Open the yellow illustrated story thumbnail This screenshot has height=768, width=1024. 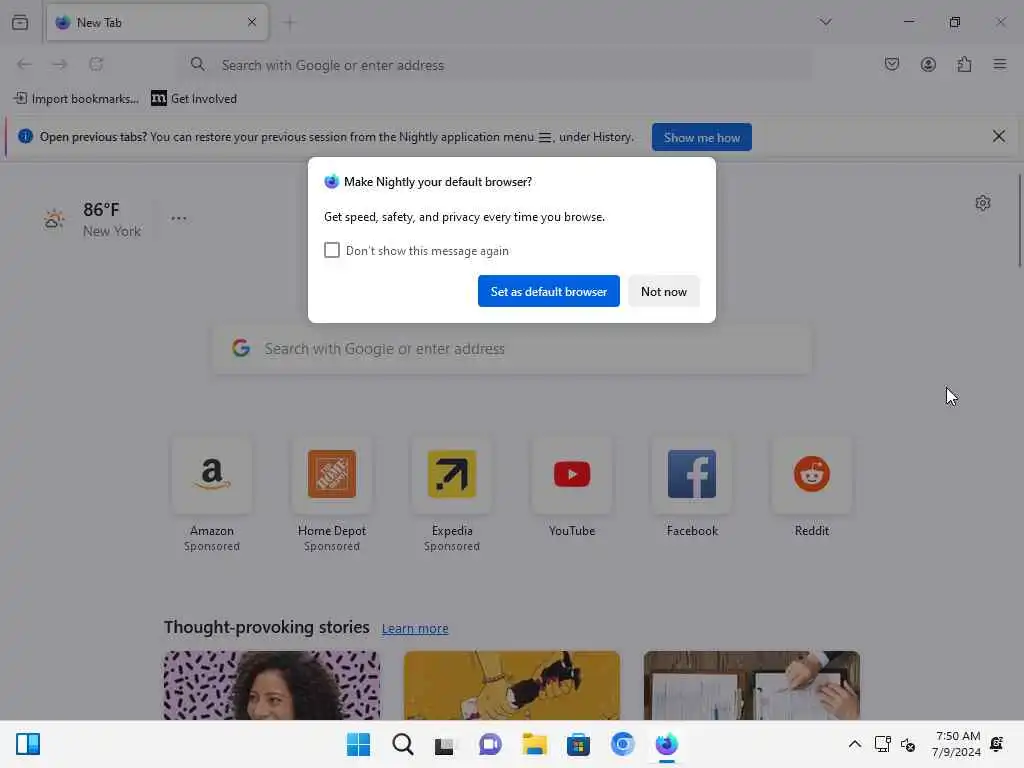(x=512, y=685)
